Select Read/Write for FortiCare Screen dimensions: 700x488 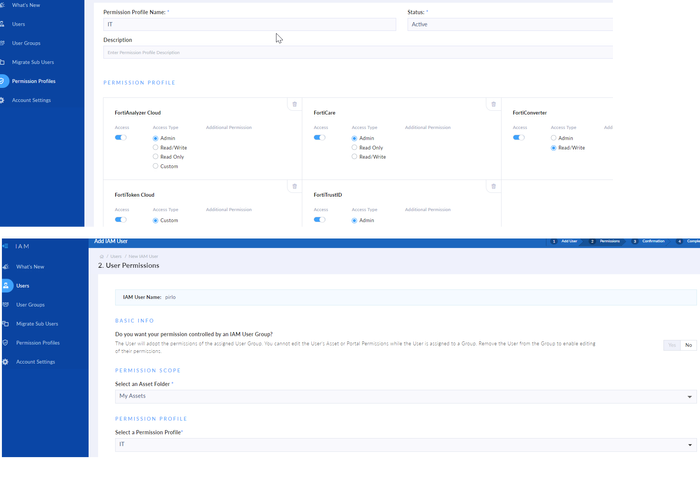coord(354,157)
